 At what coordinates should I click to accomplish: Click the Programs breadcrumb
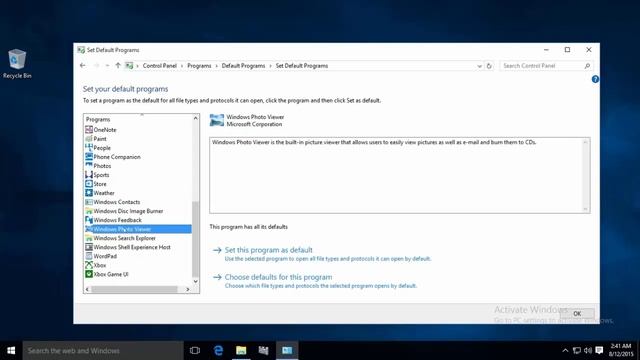pos(199,66)
